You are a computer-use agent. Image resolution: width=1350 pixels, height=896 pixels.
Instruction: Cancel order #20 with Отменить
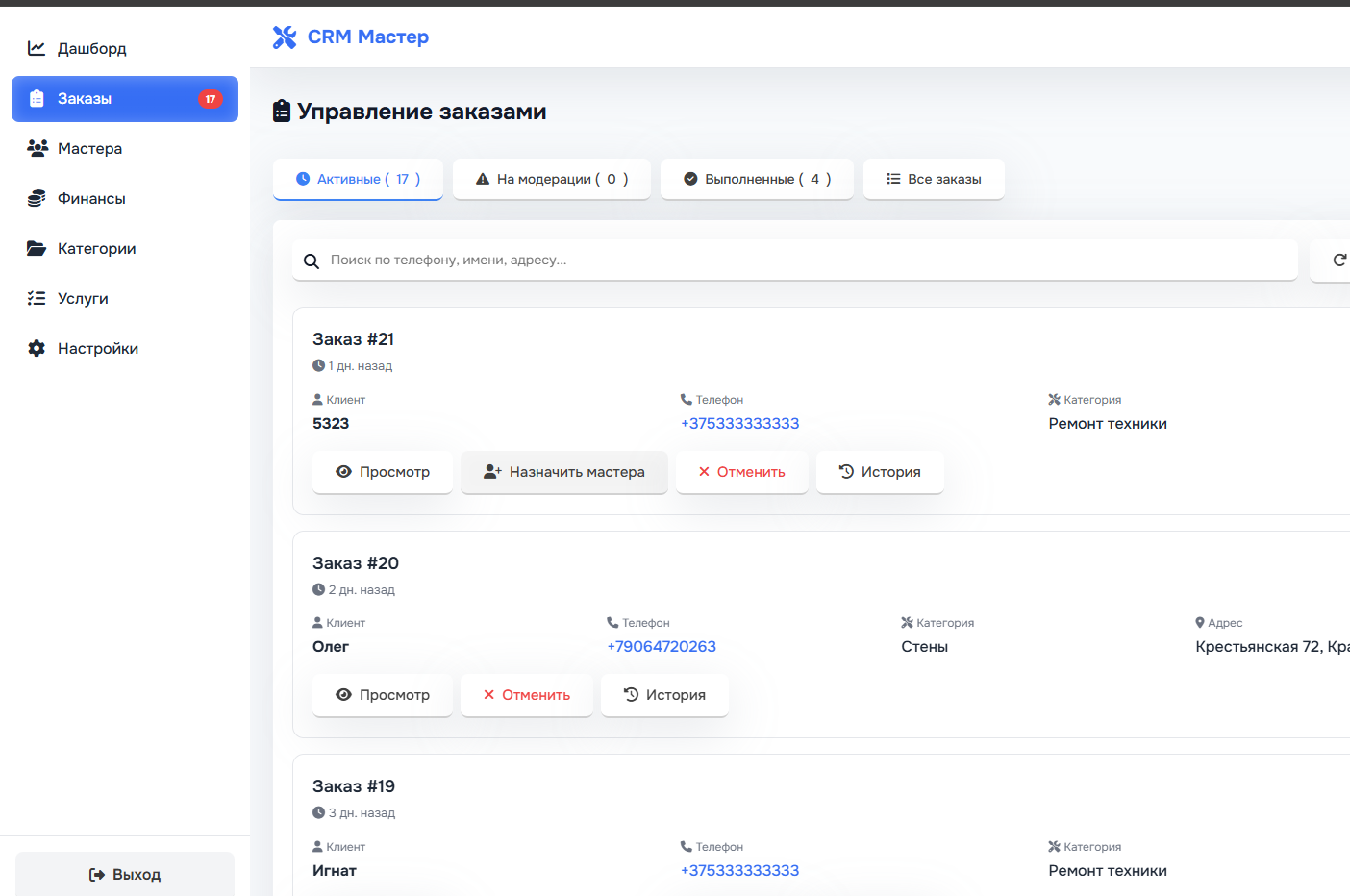[x=527, y=695]
